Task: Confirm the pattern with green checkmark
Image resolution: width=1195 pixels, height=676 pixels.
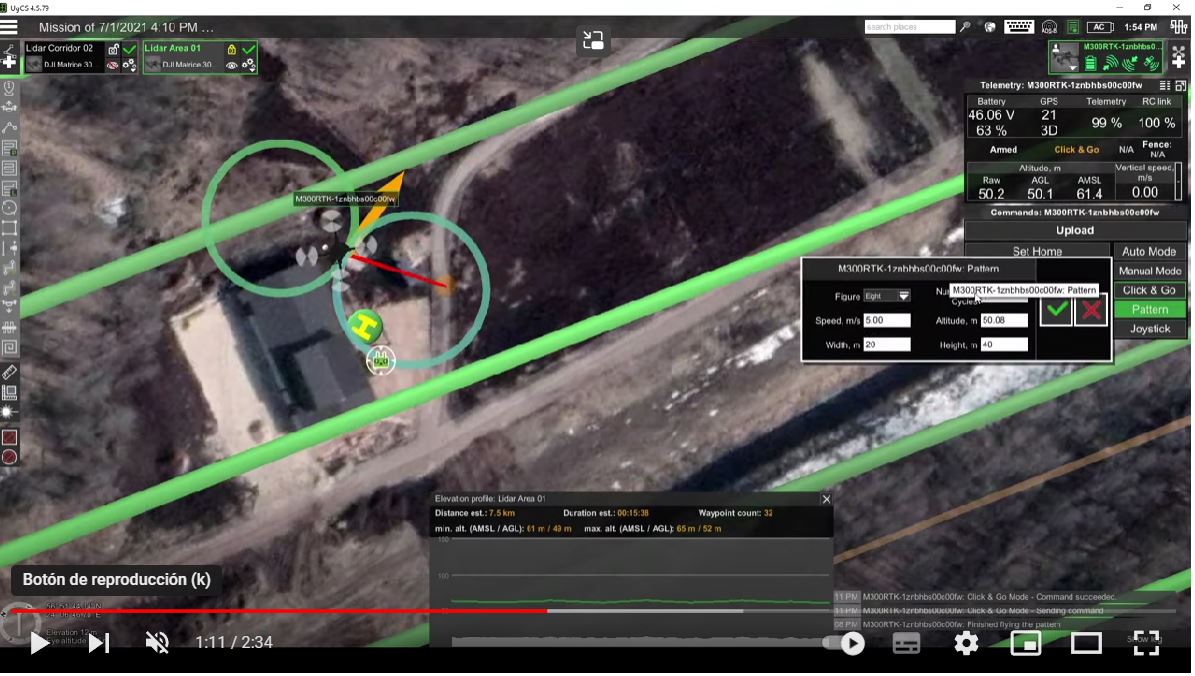Action: click(x=1056, y=309)
